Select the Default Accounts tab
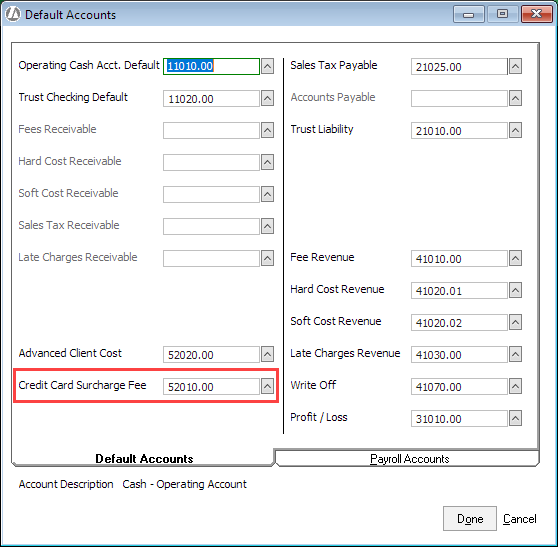This screenshot has width=558, height=547. [144, 458]
